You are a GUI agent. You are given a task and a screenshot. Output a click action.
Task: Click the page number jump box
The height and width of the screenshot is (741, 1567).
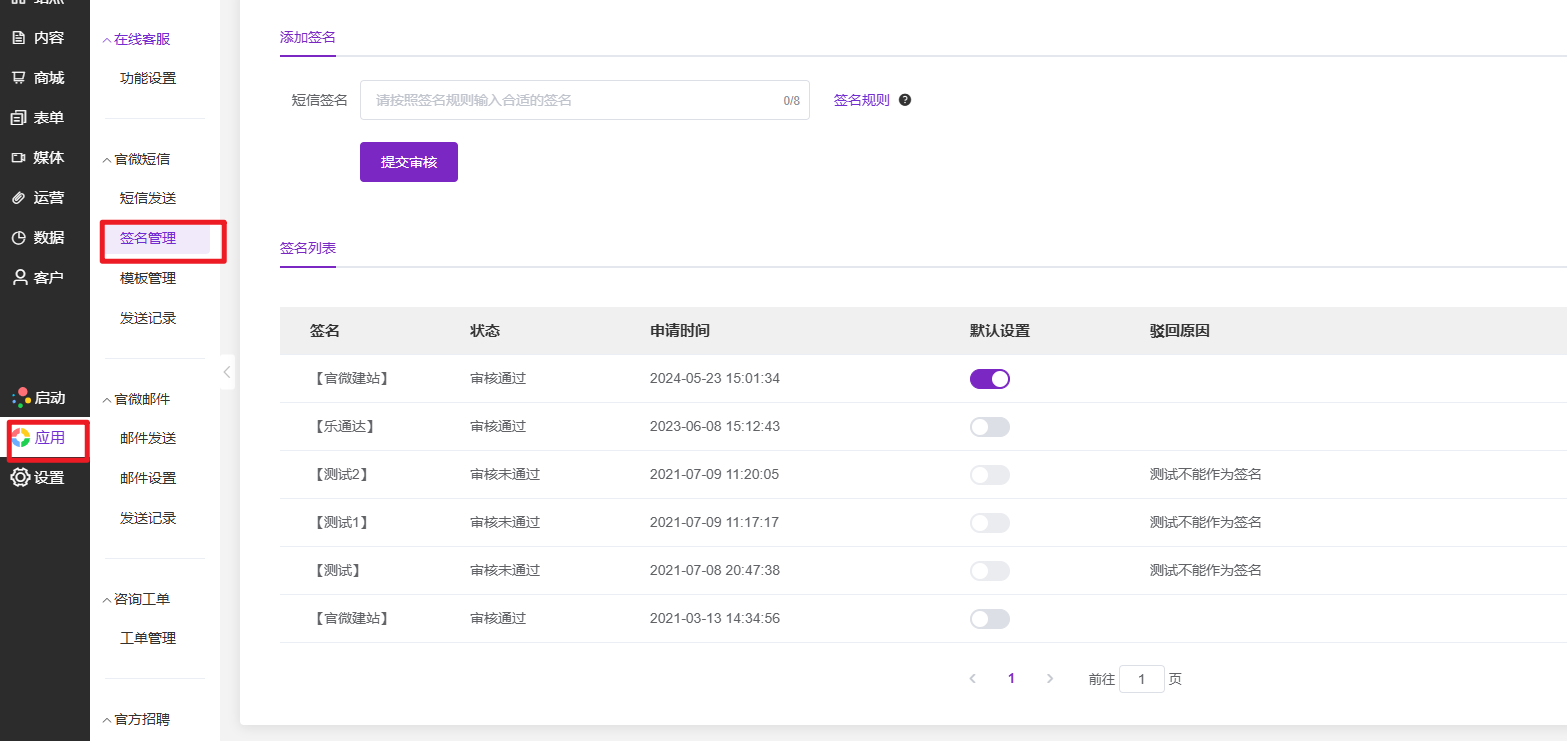(x=1141, y=679)
